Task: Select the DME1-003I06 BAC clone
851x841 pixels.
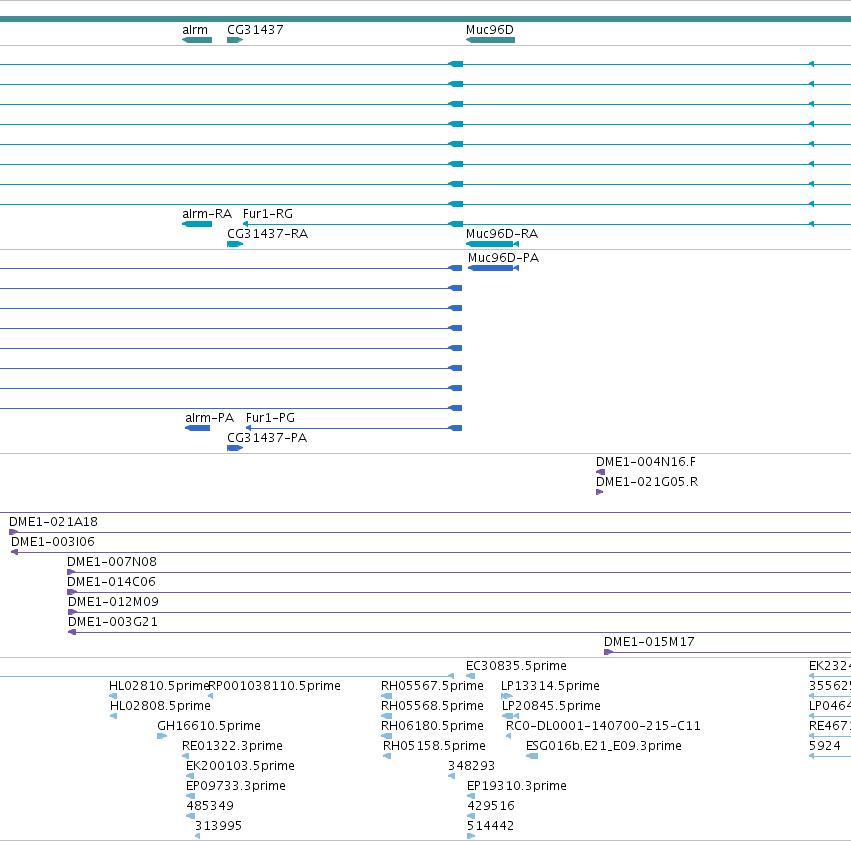Action: (431, 552)
